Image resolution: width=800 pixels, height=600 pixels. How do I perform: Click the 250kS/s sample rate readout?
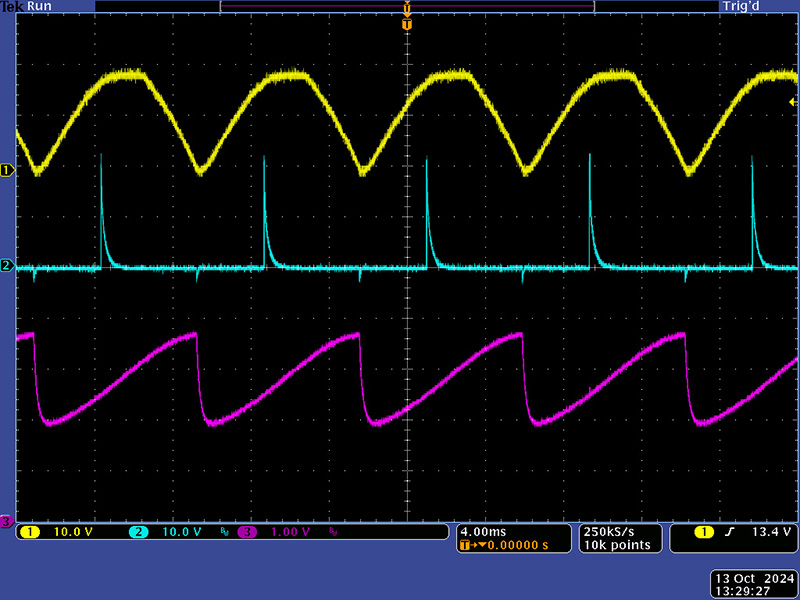[608, 531]
